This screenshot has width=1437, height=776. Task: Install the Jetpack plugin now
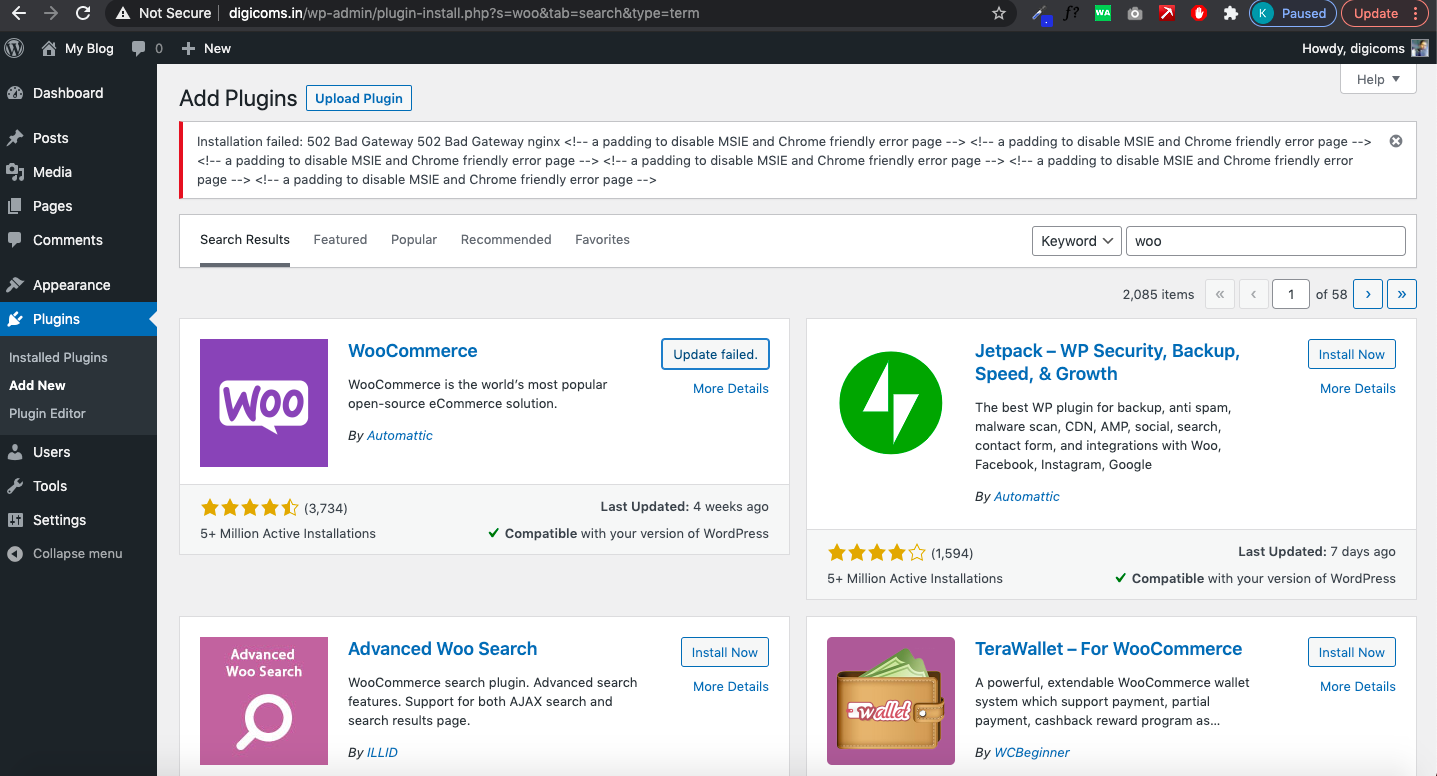pyautogui.click(x=1351, y=354)
